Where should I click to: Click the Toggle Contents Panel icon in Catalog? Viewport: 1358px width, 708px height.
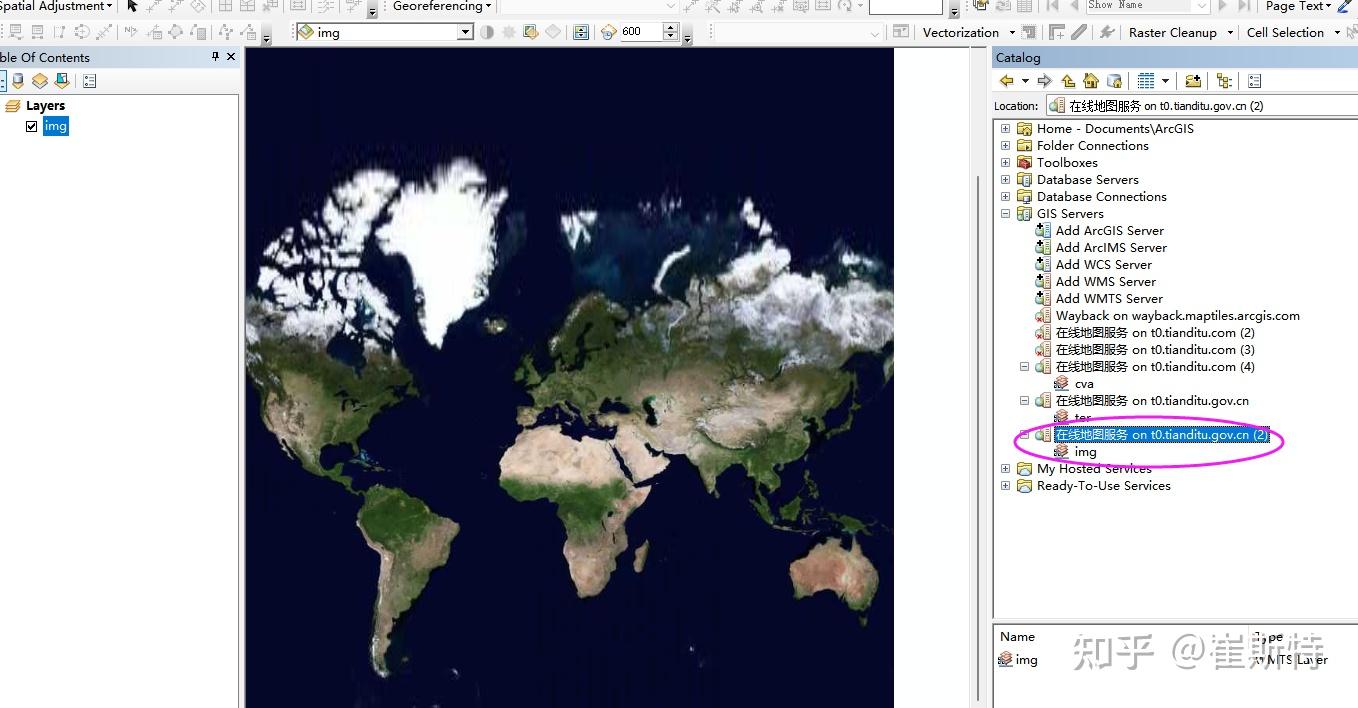pos(1254,80)
